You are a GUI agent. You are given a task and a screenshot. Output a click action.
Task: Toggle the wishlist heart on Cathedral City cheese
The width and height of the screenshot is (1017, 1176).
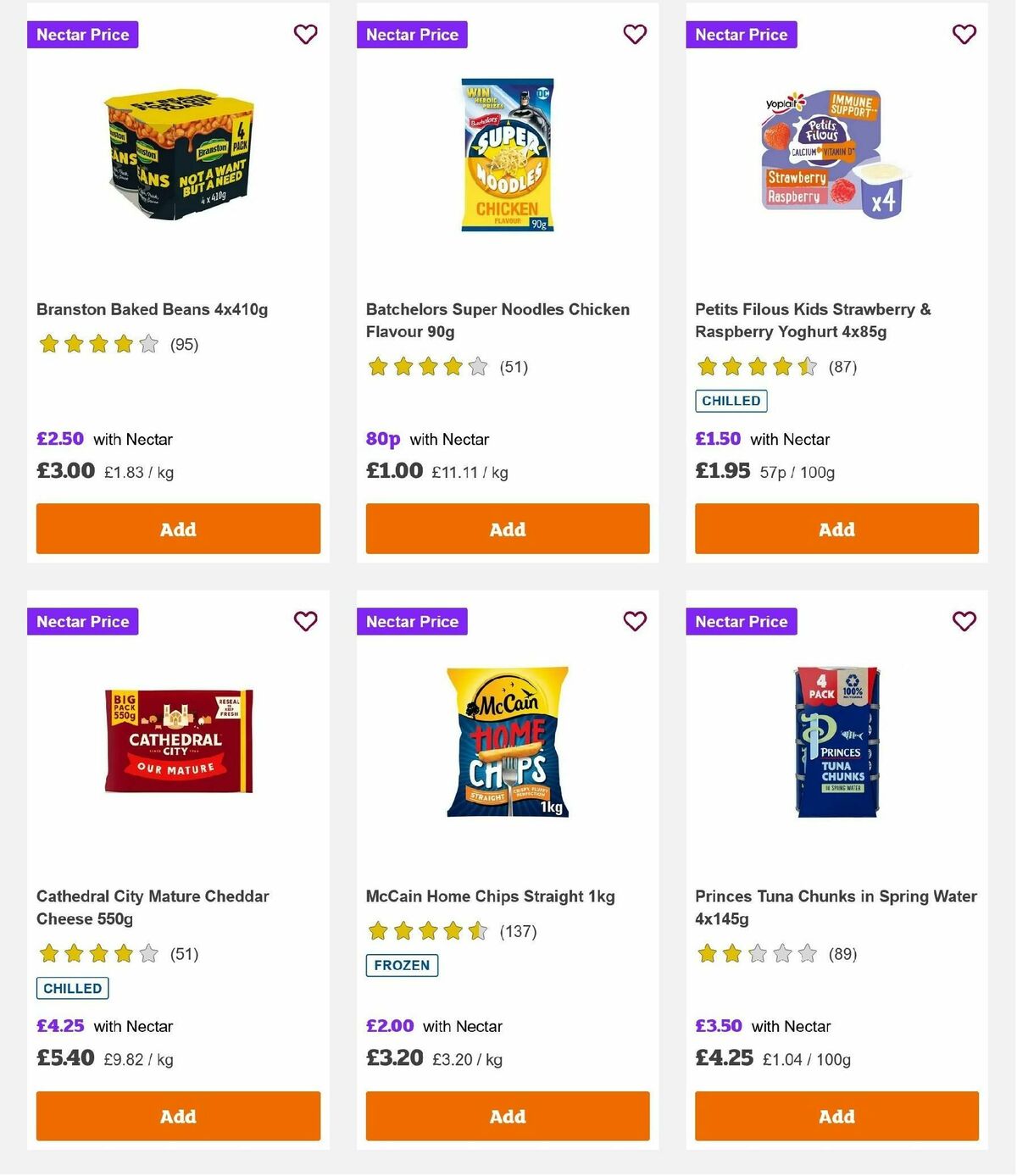[x=305, y=621]
